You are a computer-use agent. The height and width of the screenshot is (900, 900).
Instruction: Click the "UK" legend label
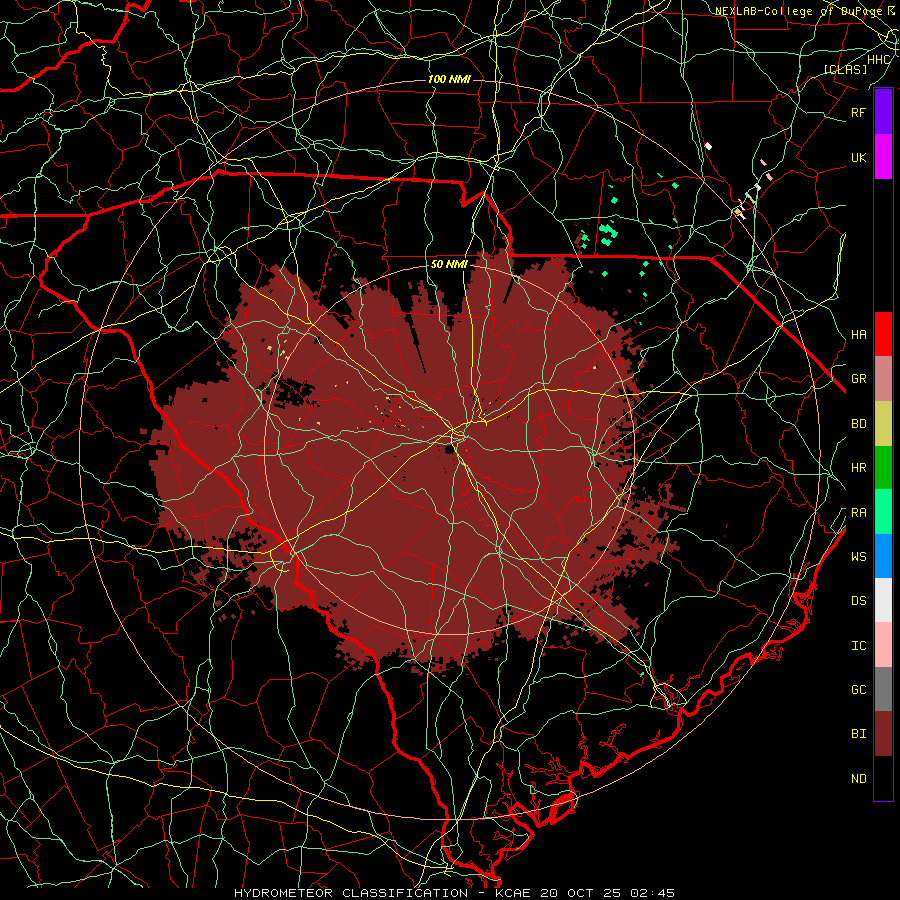858,158
